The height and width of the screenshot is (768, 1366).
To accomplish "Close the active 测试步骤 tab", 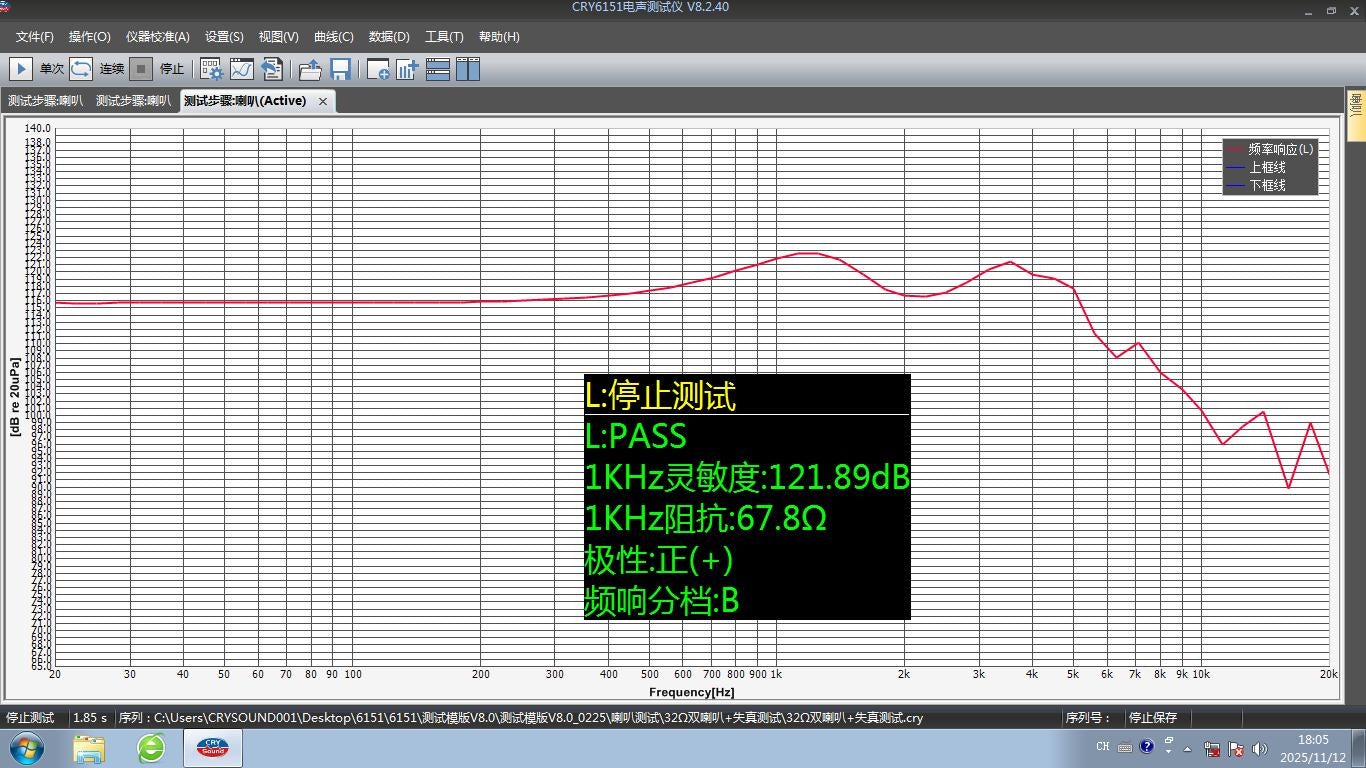I will (x=323, y=101).
